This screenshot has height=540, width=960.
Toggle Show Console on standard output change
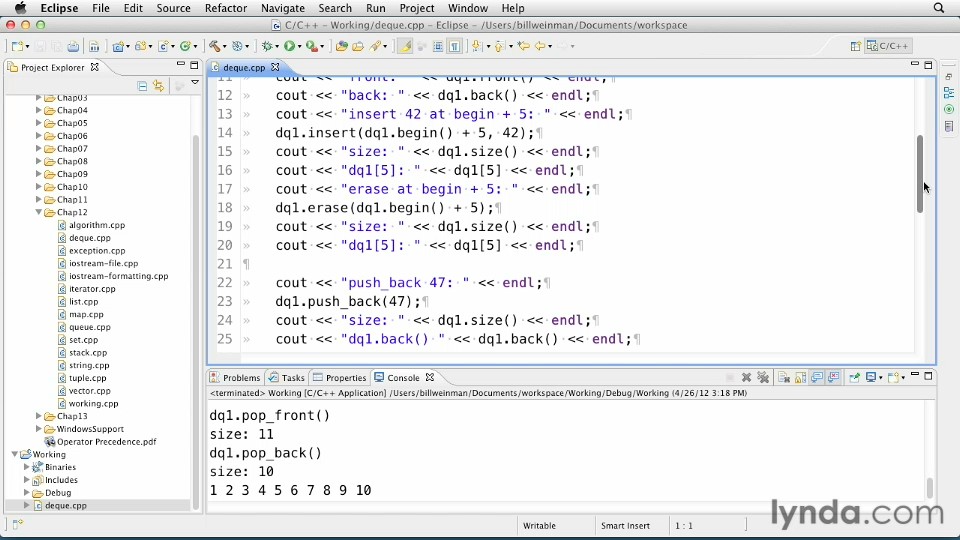[817, 378]
